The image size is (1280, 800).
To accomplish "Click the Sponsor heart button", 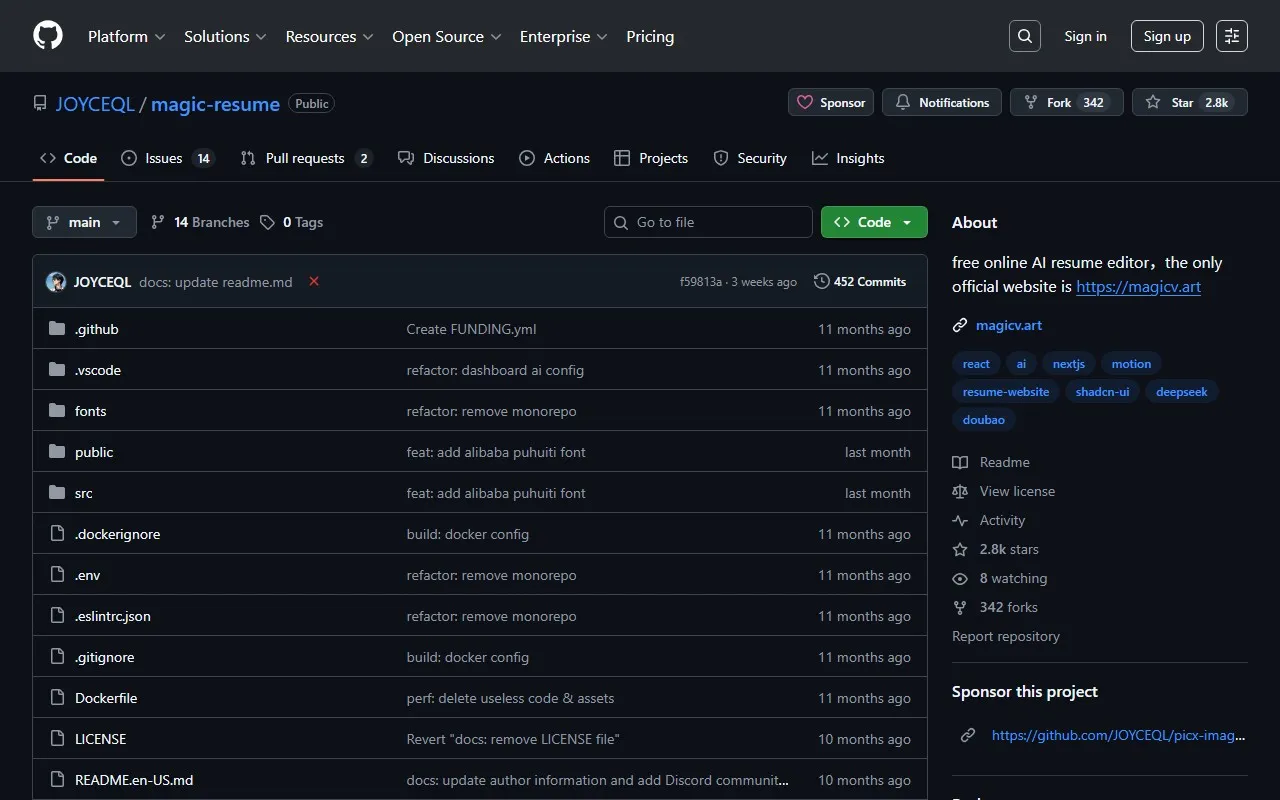I will click(x=831, y=102).
